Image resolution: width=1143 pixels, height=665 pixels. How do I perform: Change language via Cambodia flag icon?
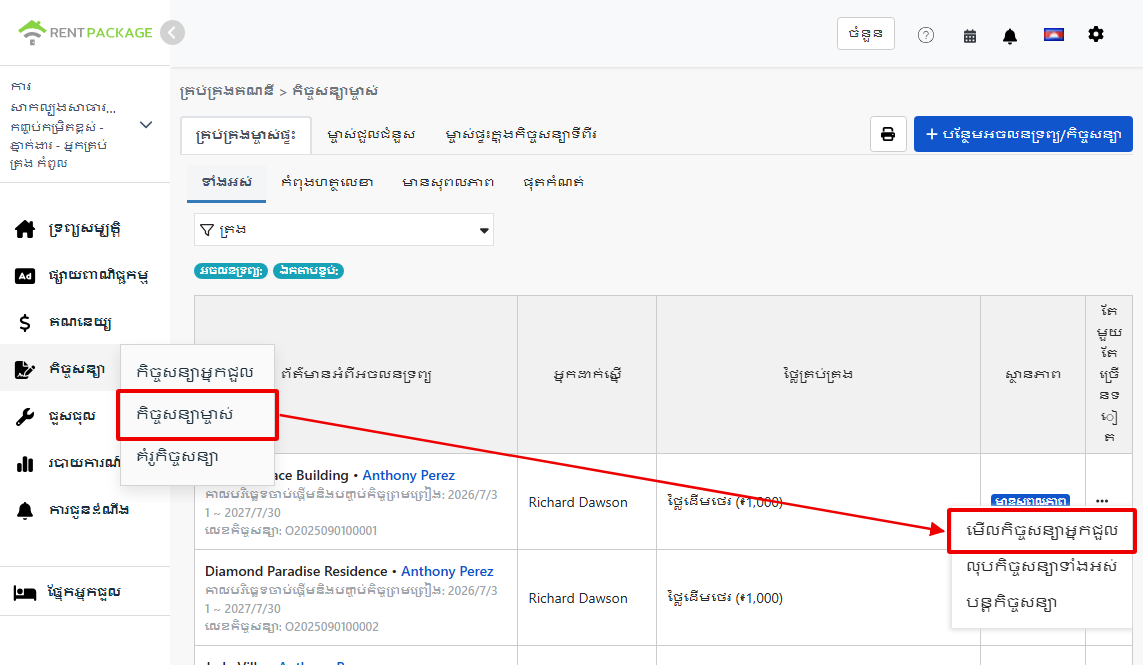(1053, 34)
